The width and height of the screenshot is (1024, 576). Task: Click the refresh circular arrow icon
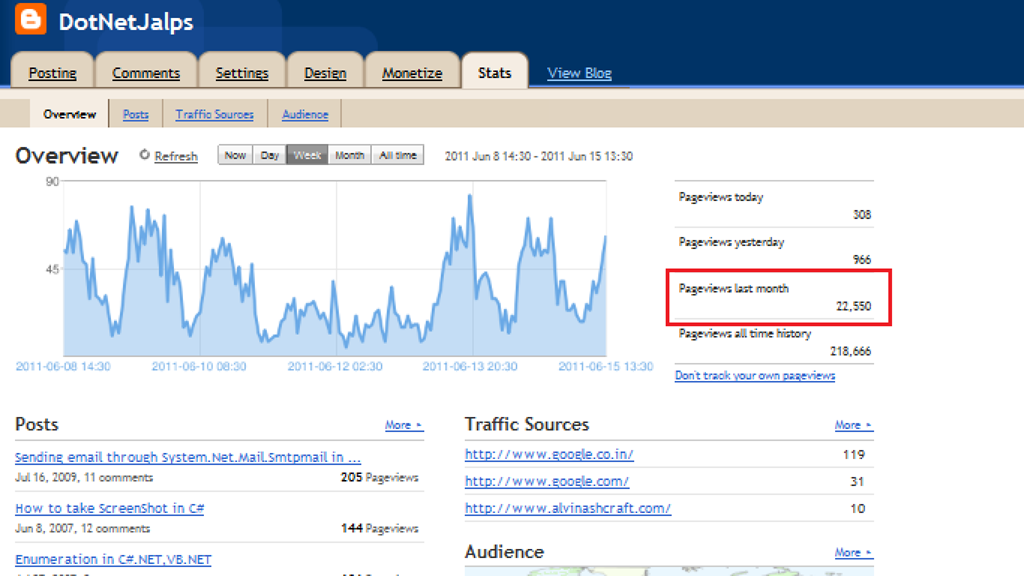coord(144,155)
